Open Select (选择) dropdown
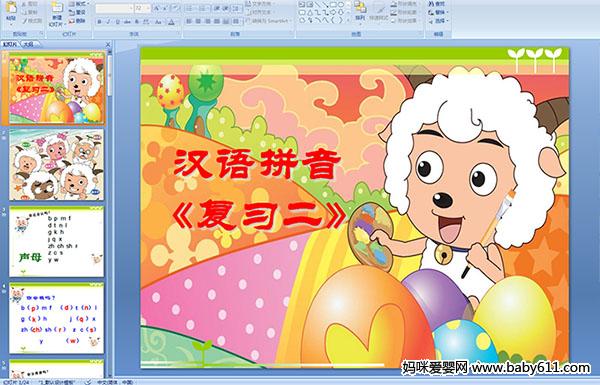 tap(438, 21)
